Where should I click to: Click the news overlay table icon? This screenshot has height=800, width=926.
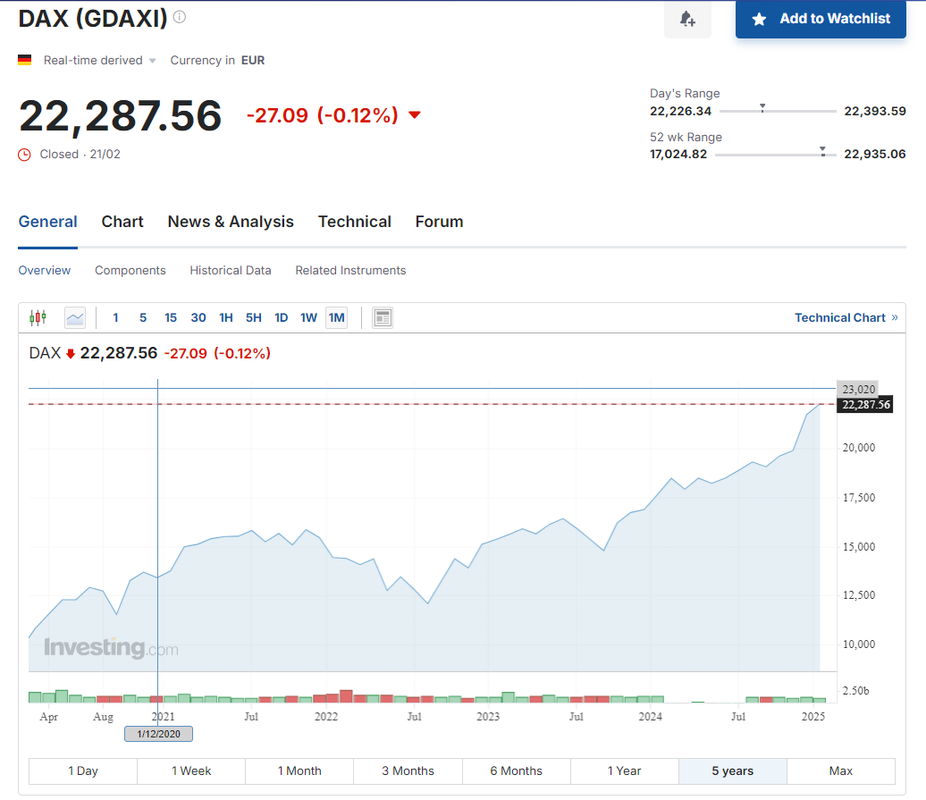pyautogui.click(x=383, y=318)
